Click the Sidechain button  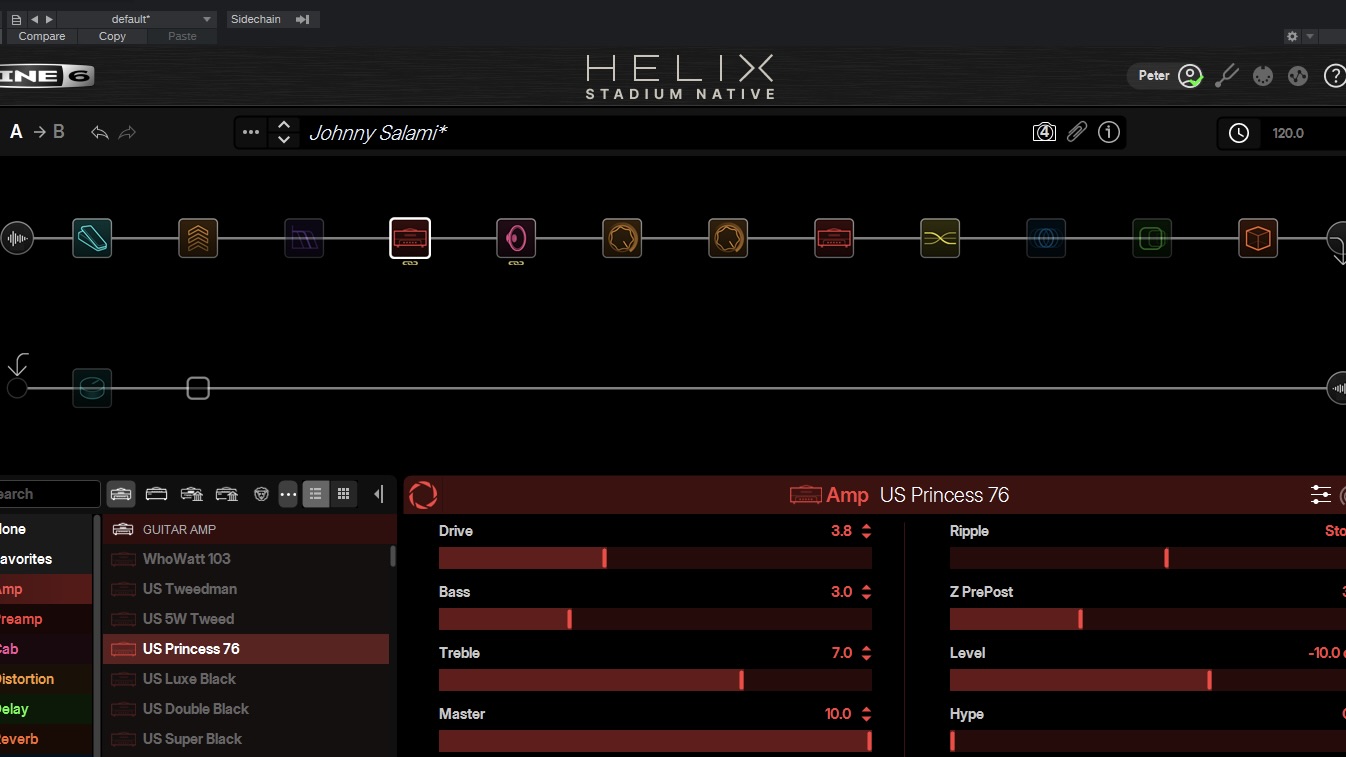tap(271, 19)
